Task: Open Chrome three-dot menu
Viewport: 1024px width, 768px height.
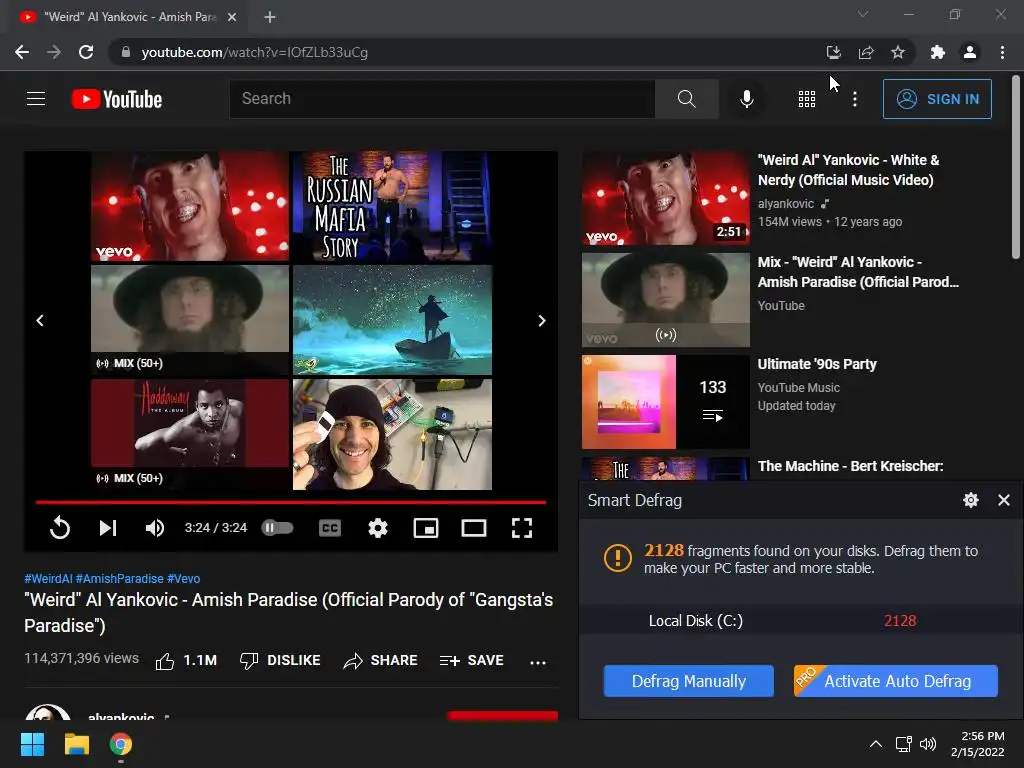Action: (x=1002, y=52)
